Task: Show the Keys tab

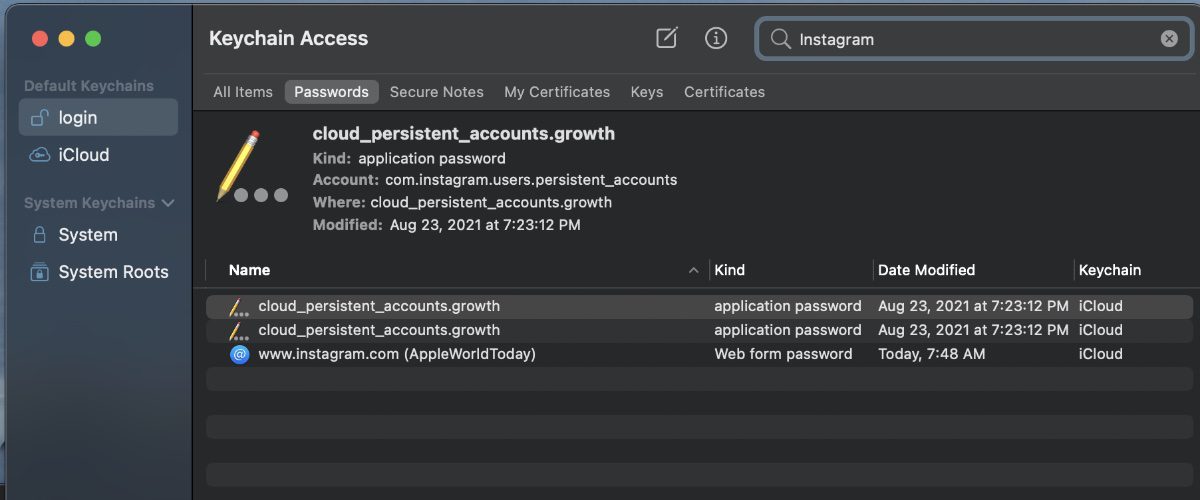Action: click(x=646, y=92)
